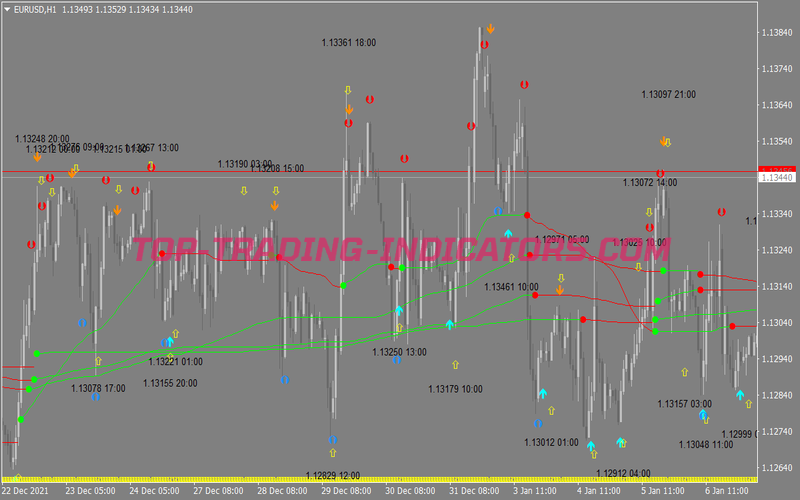Select the 1.13248 20:00 label
The image size is (800, 500).
click(x=42, y=139)
